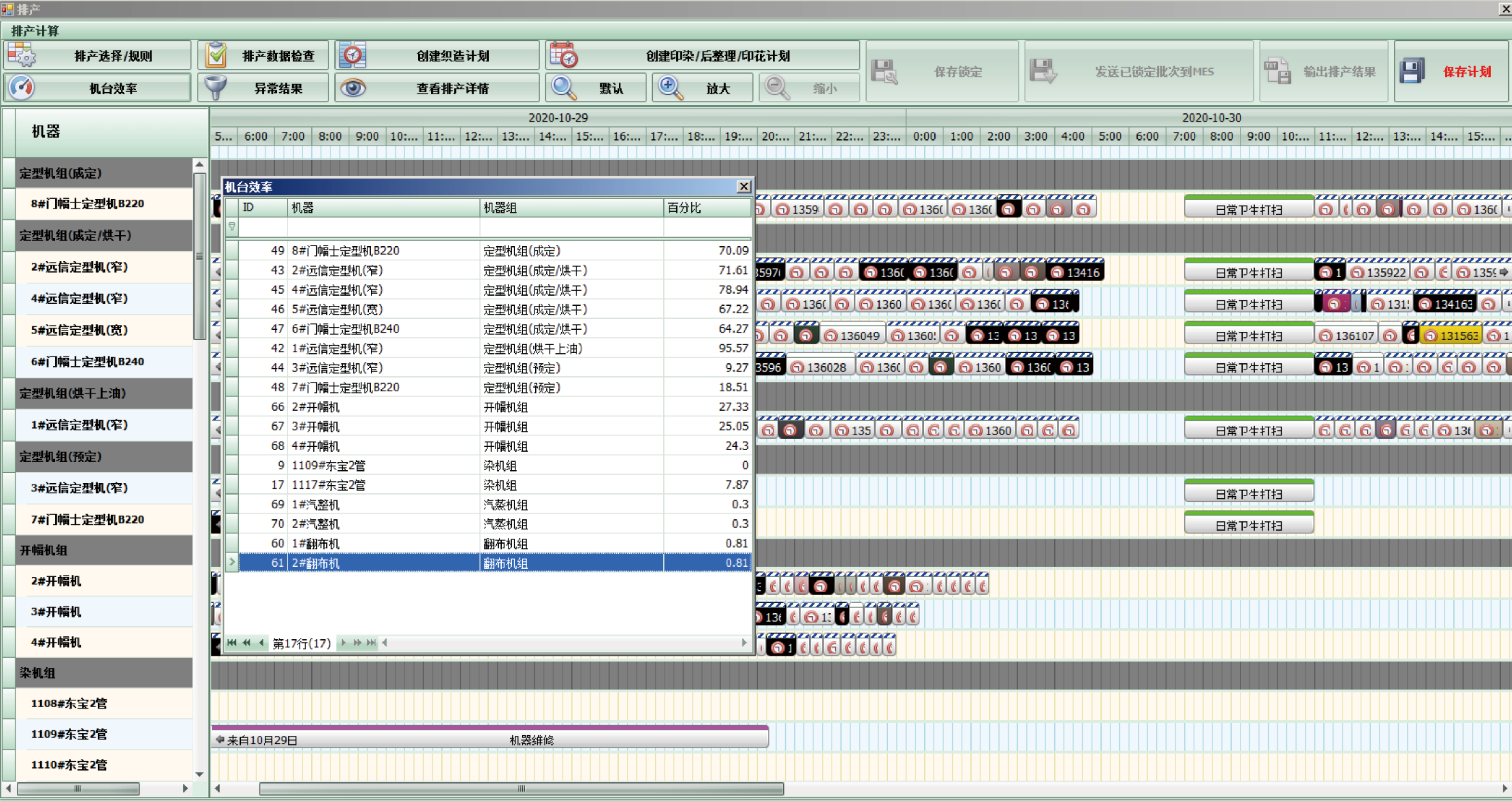Click the 创建织造计划 clock icon
The height and width of the screenshot is (802, 1512).
point(353,55)
